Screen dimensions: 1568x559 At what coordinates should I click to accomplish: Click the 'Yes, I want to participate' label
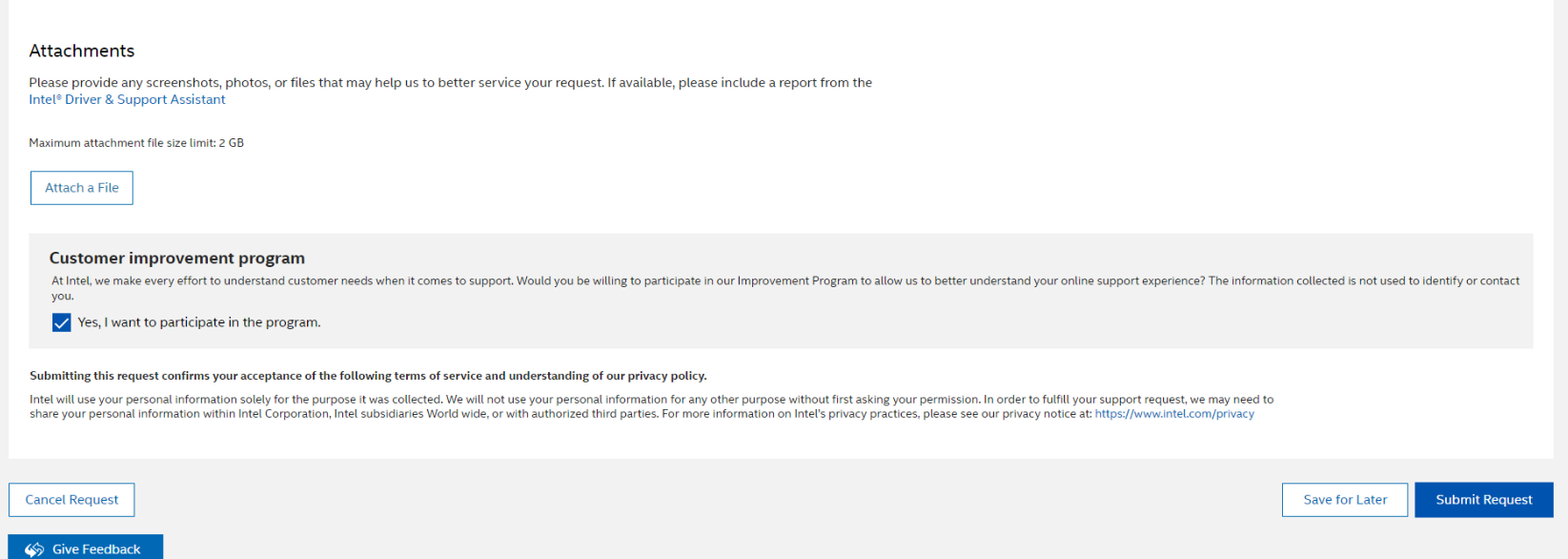pyautogui.click(x=199, y=322)
